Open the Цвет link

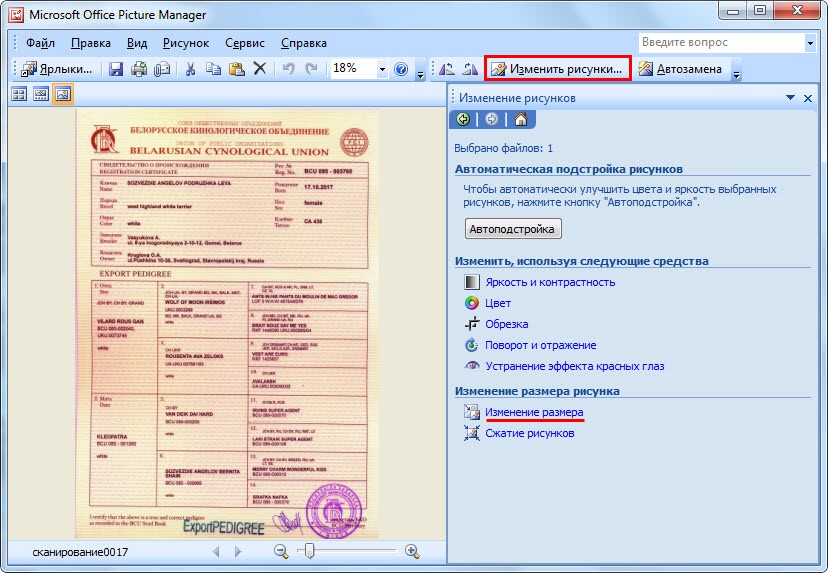(498, 303)
